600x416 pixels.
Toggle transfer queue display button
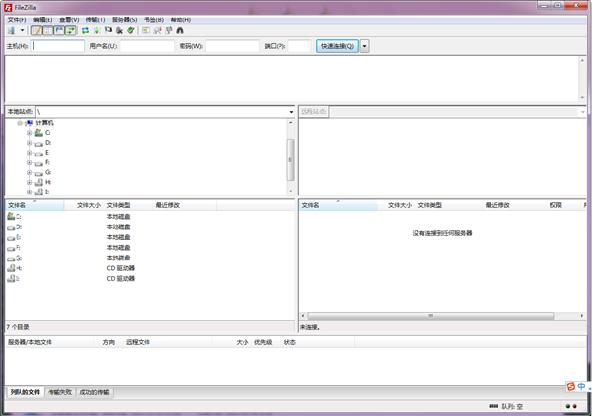(70, 31)
